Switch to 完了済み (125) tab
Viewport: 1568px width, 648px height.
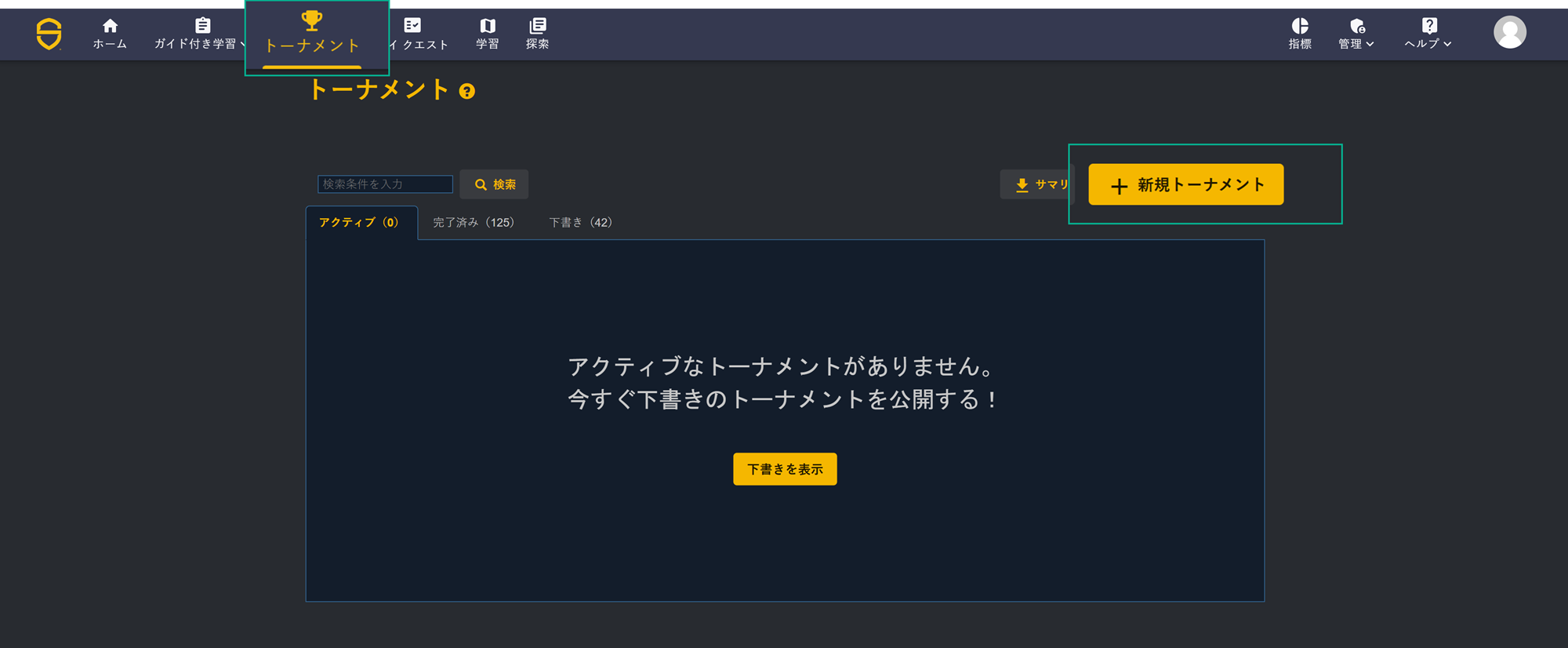(474, 223)
